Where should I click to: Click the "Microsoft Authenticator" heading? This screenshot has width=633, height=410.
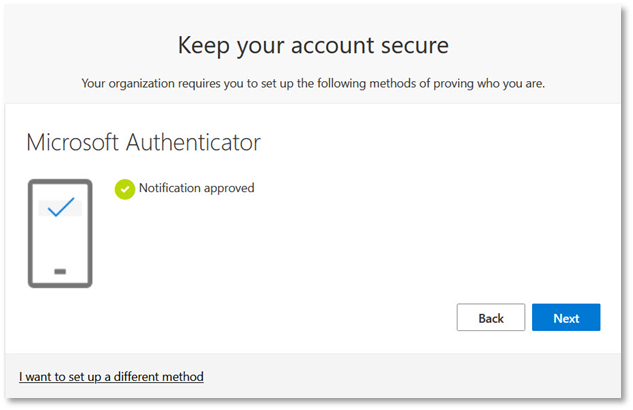tap(143, 142)
